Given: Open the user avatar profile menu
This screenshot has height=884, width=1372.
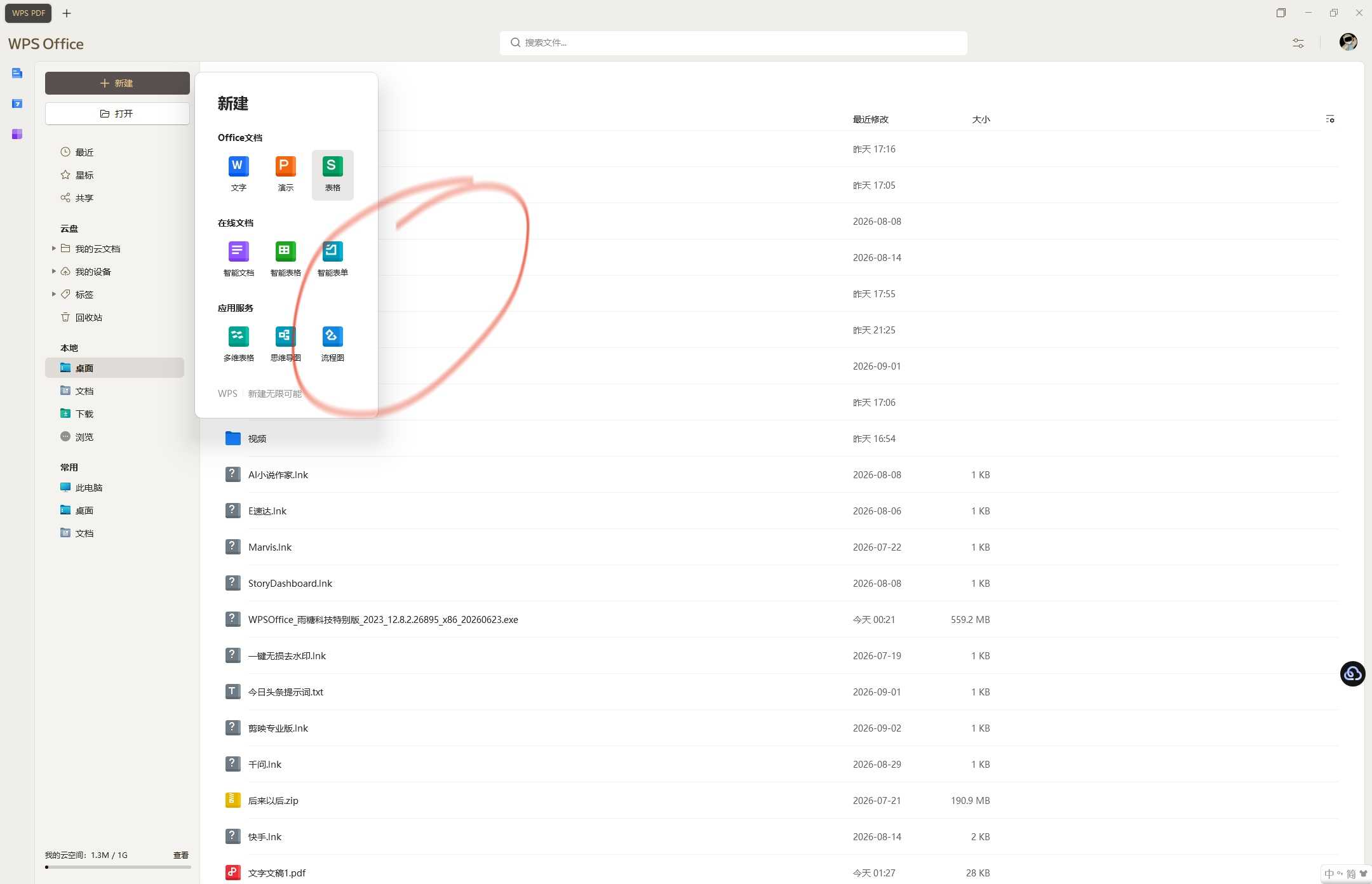Looking at the screenshot, I should [x=1348, y=42].
